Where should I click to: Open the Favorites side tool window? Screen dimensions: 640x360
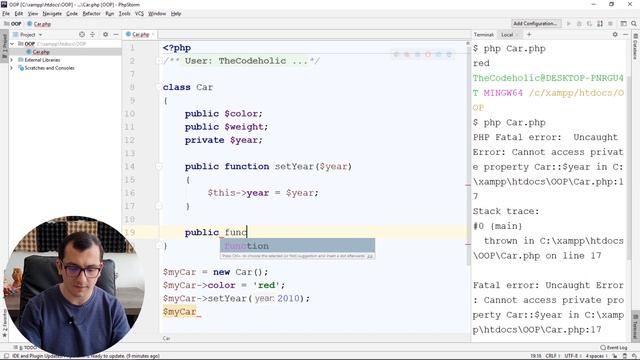point(4,322)
